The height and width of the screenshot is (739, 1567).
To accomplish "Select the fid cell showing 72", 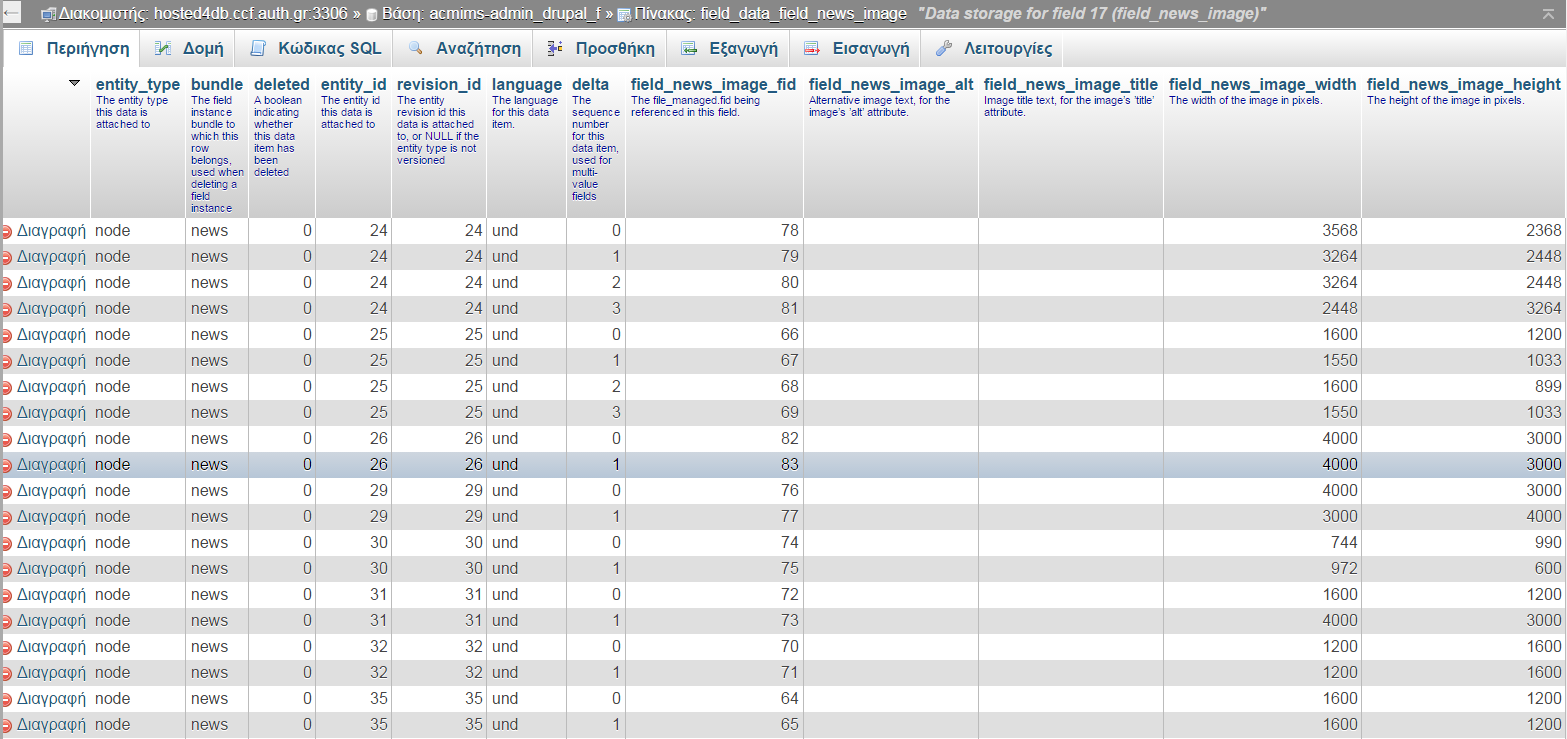I will coord(714,594).
